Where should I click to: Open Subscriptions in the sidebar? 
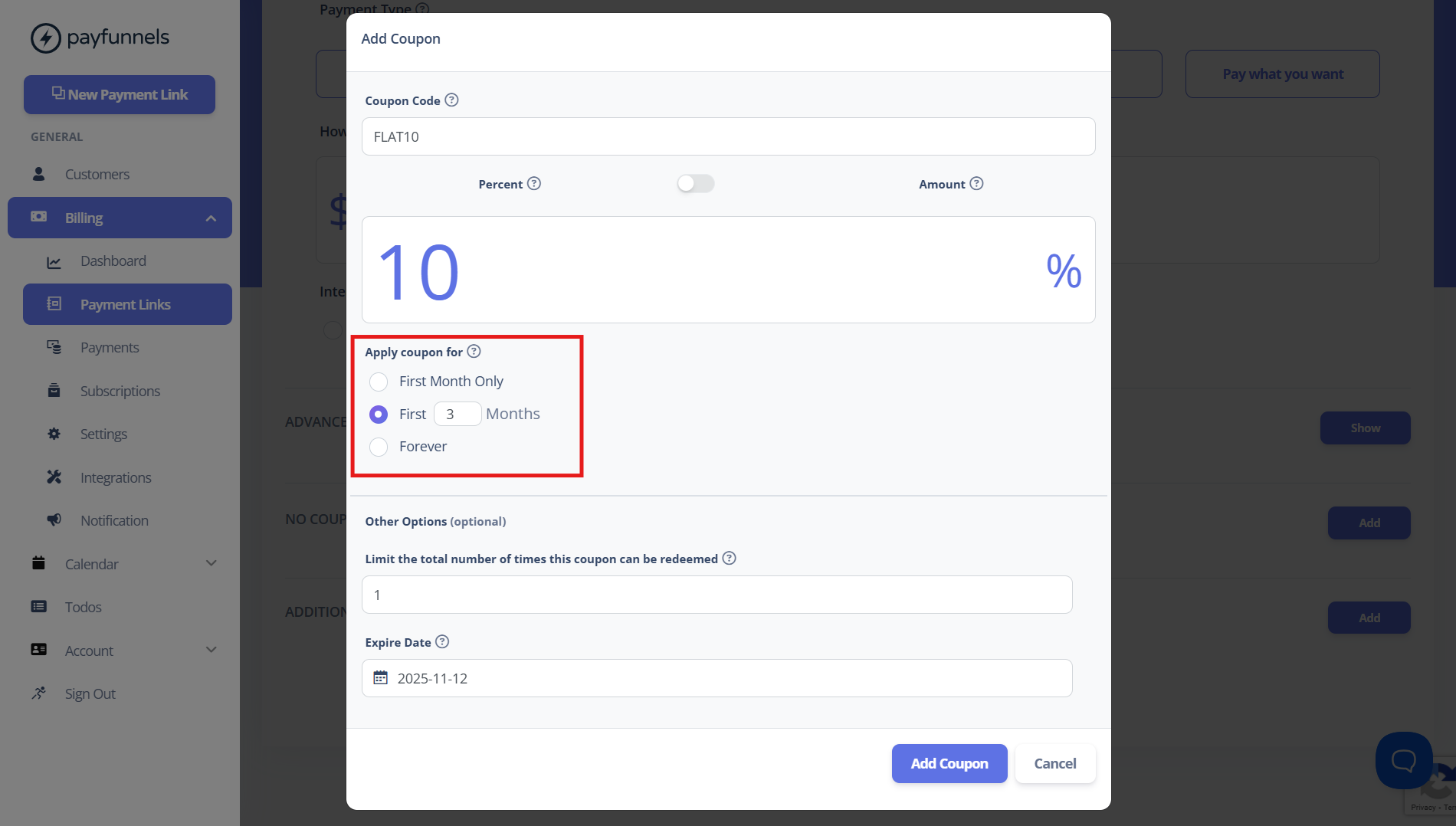click(x=120, y=391)
